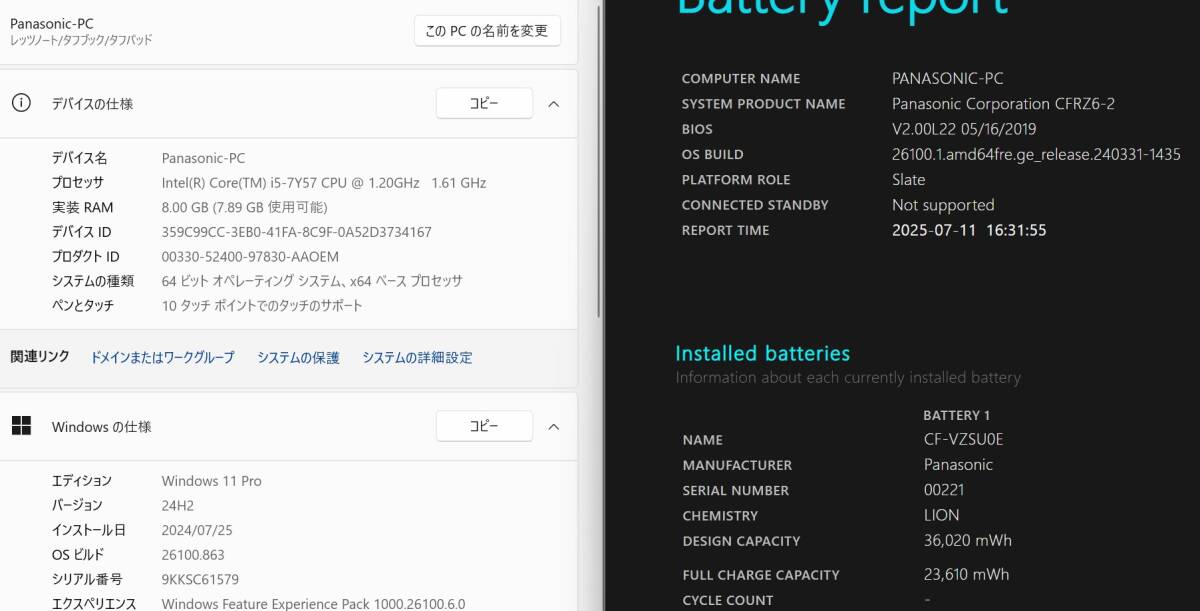Click the Windows logo icon beside Windows の仕様
Image resolution: width=1200 pixels, height=611 pixels.
(21, 426)
